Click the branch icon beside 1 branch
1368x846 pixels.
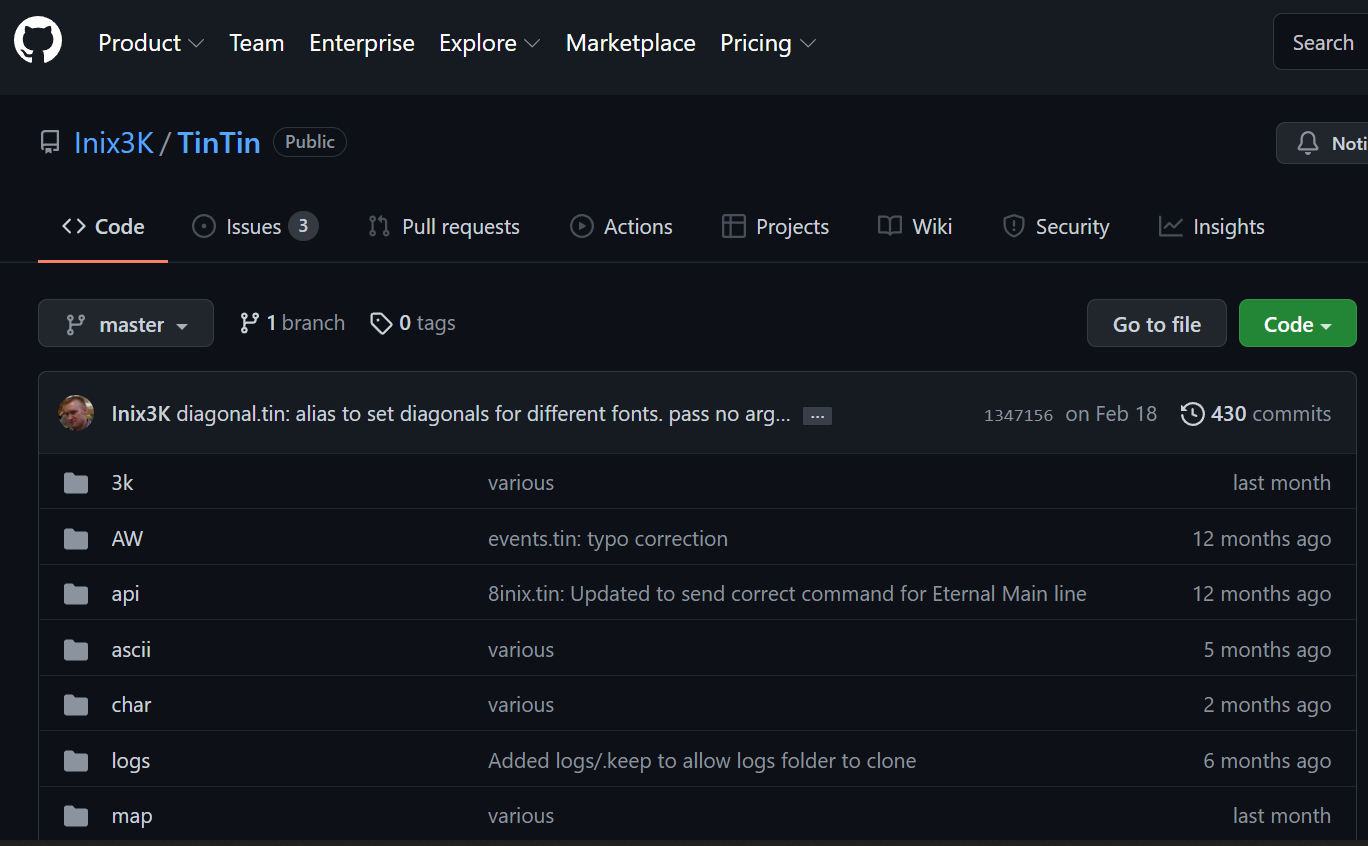coord(250,323)
